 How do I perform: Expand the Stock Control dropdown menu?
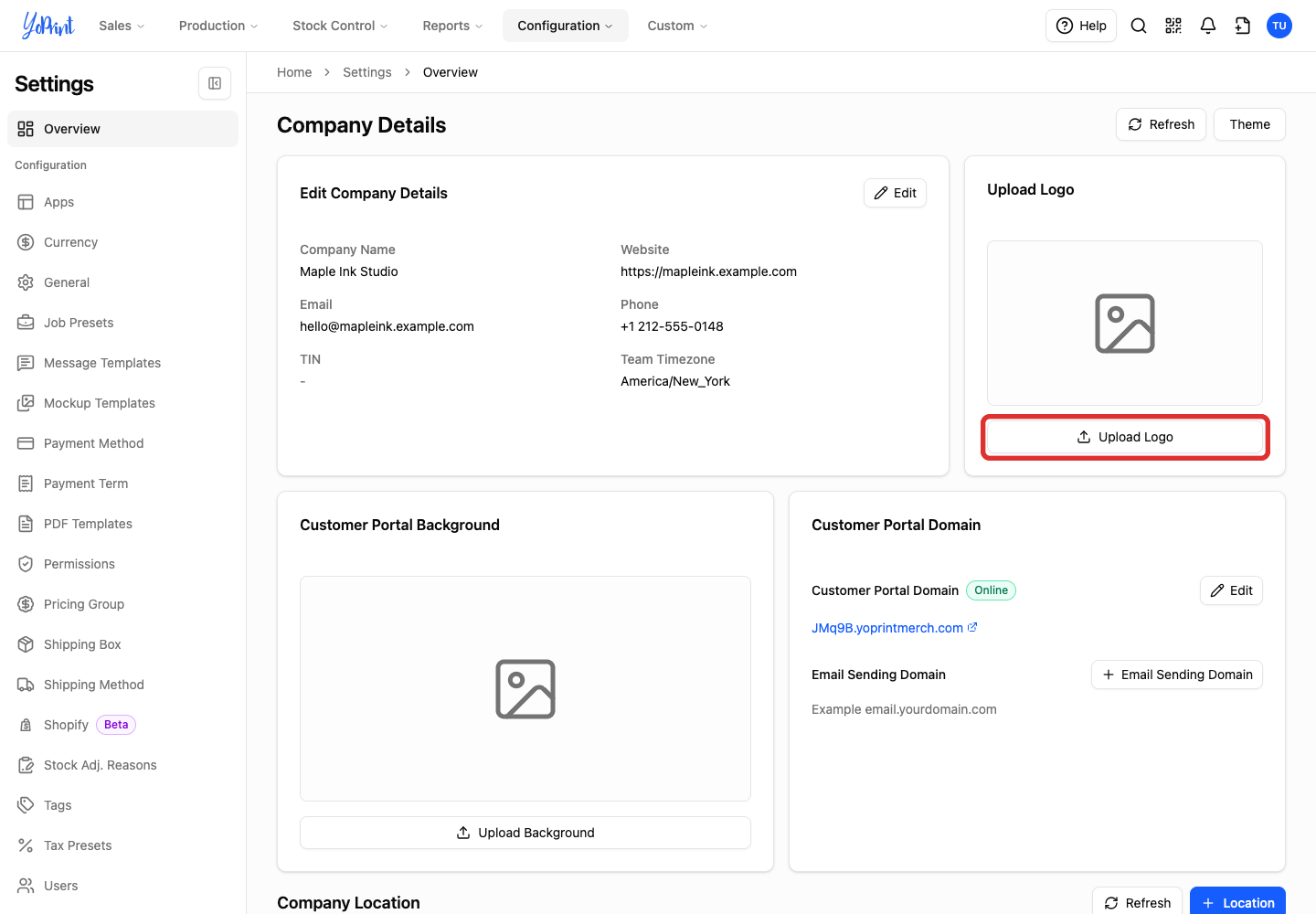pos(340,26)
